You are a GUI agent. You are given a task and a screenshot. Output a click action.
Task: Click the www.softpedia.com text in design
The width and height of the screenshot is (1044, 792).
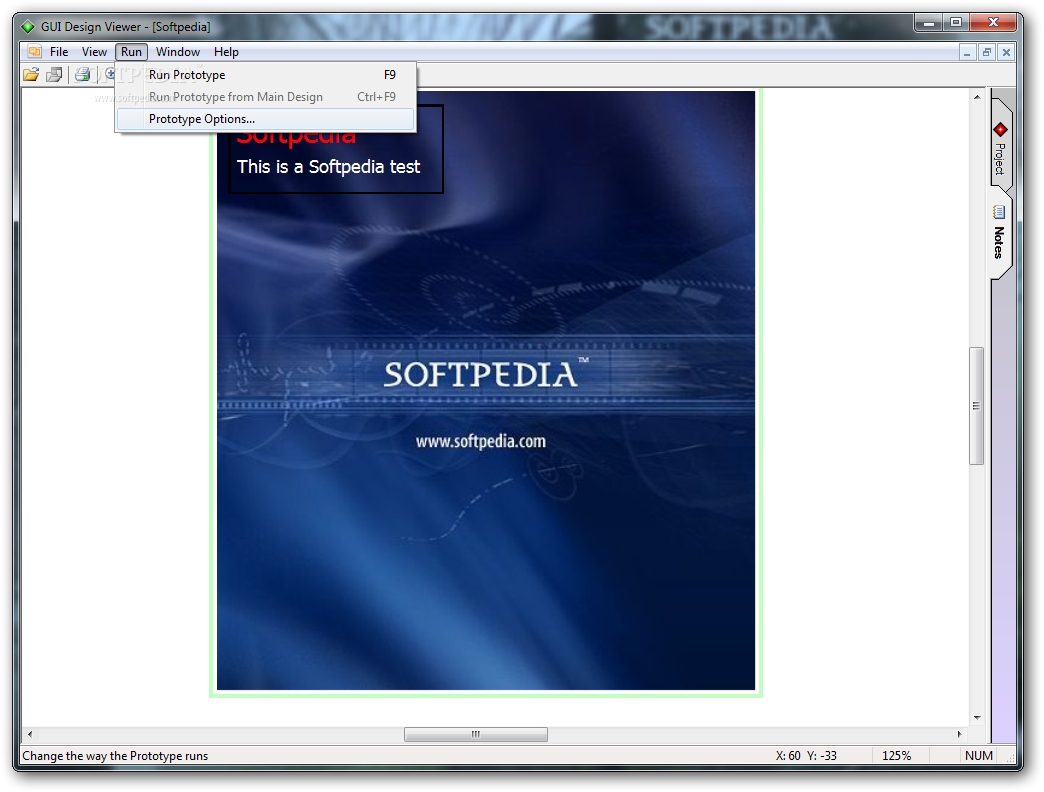click(x=481, y=441)
